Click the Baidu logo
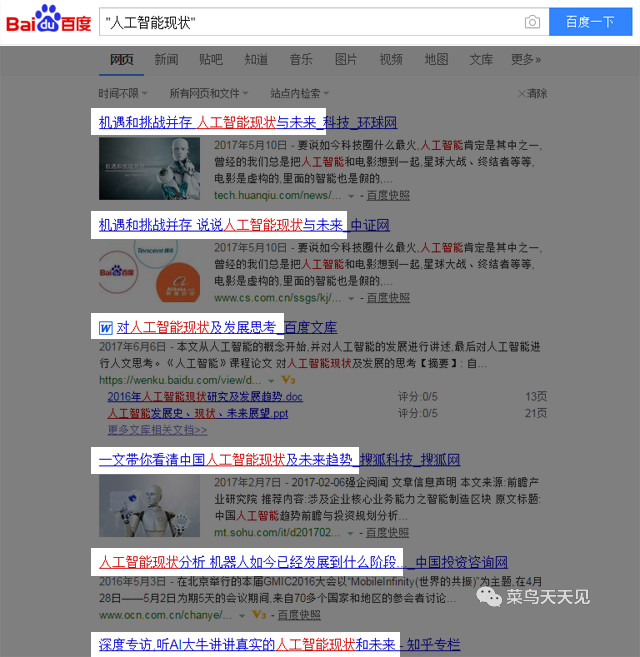Viewport: 640px width, 657px height. click(x=49, y=19)
